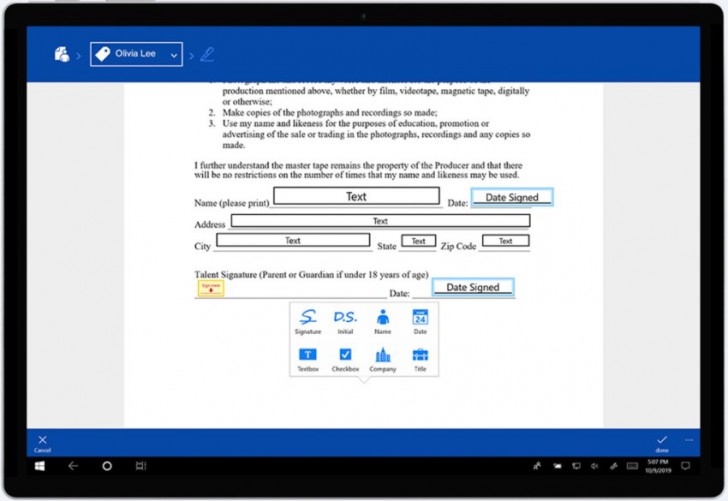
Task: Open the Action Center notifications
Action: point(685,466)
